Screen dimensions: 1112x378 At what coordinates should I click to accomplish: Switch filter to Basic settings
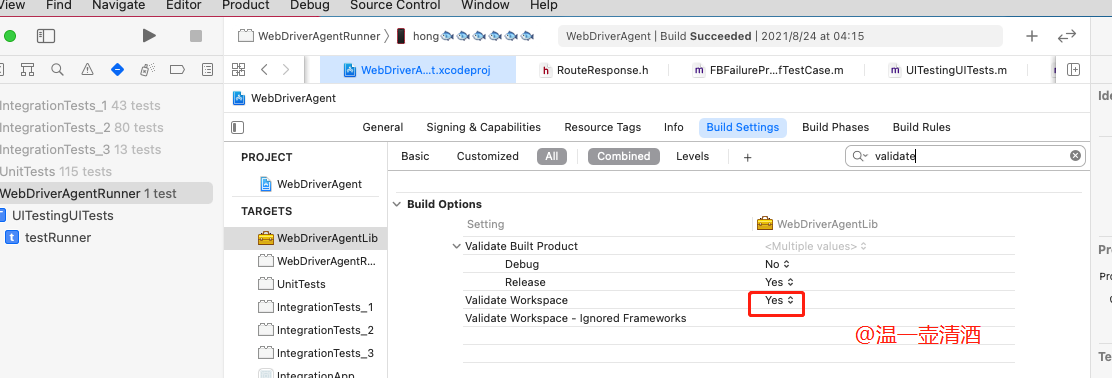[x=415, y=156]
